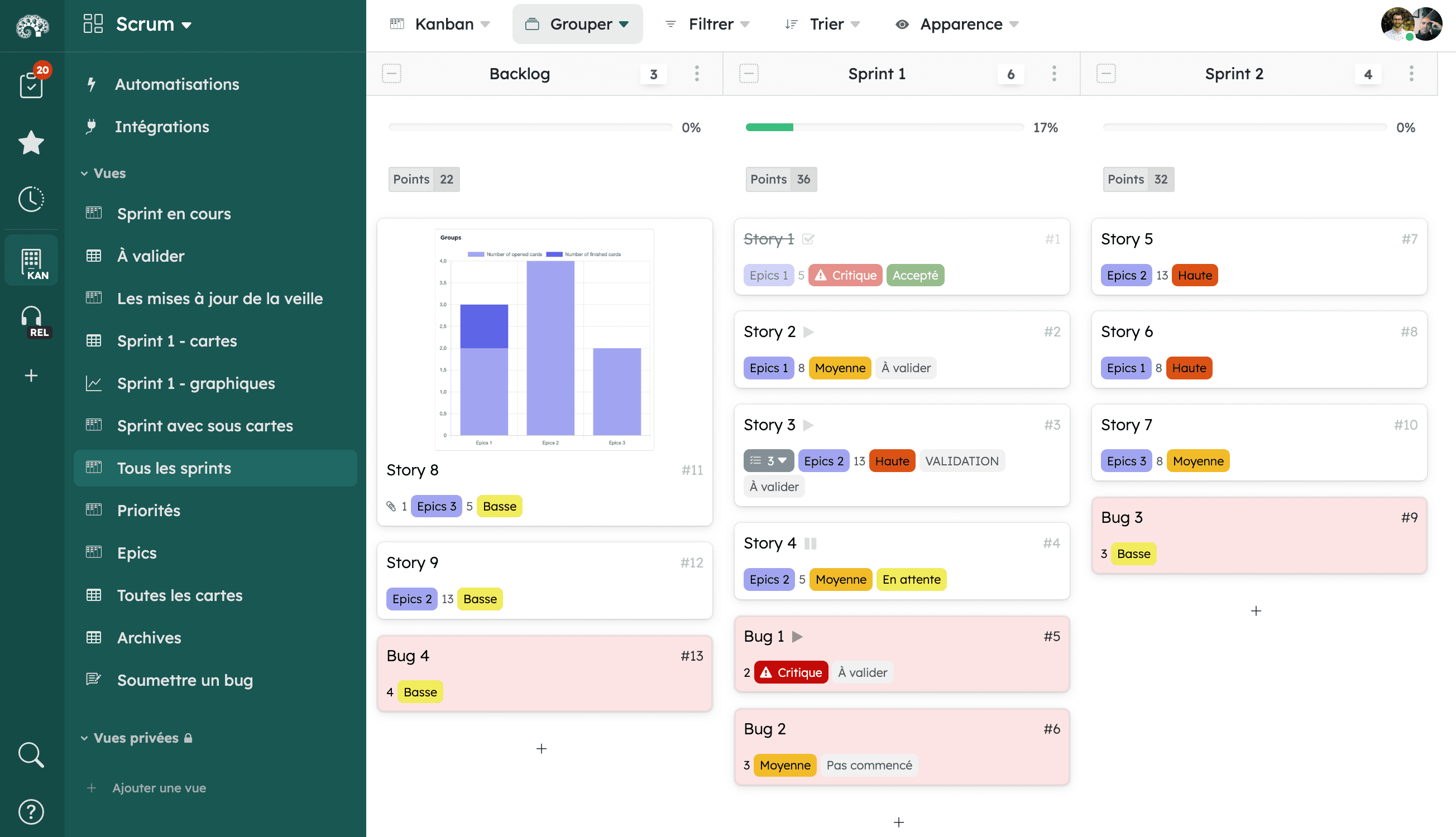The width and height of the screenshot is (1456, 837).
Task: Click the Sprint 1 - graphiques chart icon
Action: [x=93, y=382]
